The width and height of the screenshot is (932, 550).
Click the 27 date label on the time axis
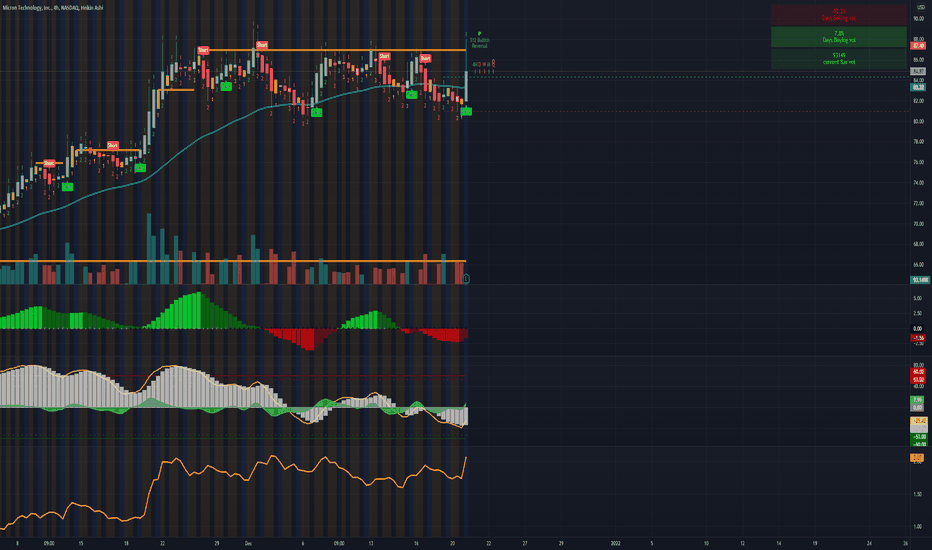pyautogui.click(x=525, y=543)
